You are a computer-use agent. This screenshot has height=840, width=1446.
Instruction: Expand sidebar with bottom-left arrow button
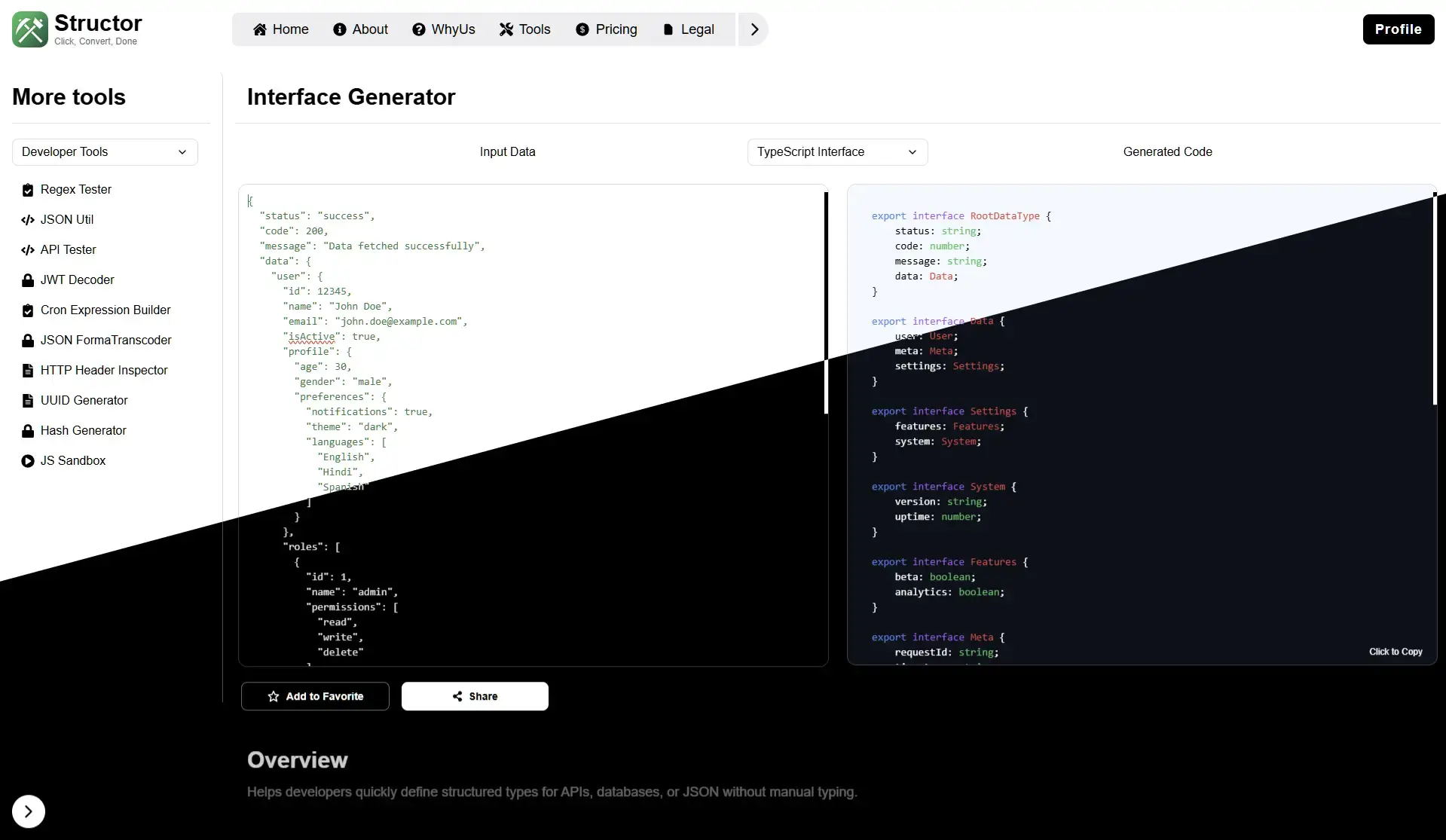[29, 811]
